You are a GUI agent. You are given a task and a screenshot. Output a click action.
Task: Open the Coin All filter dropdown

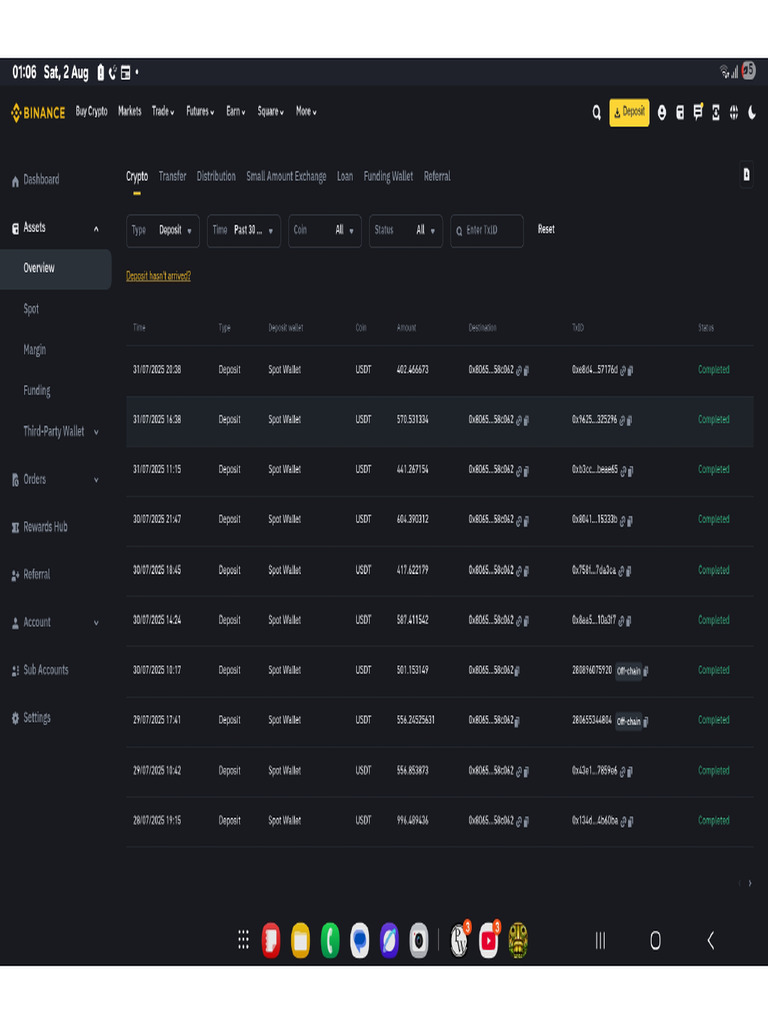pyautogui.click(x=325, y=231)
